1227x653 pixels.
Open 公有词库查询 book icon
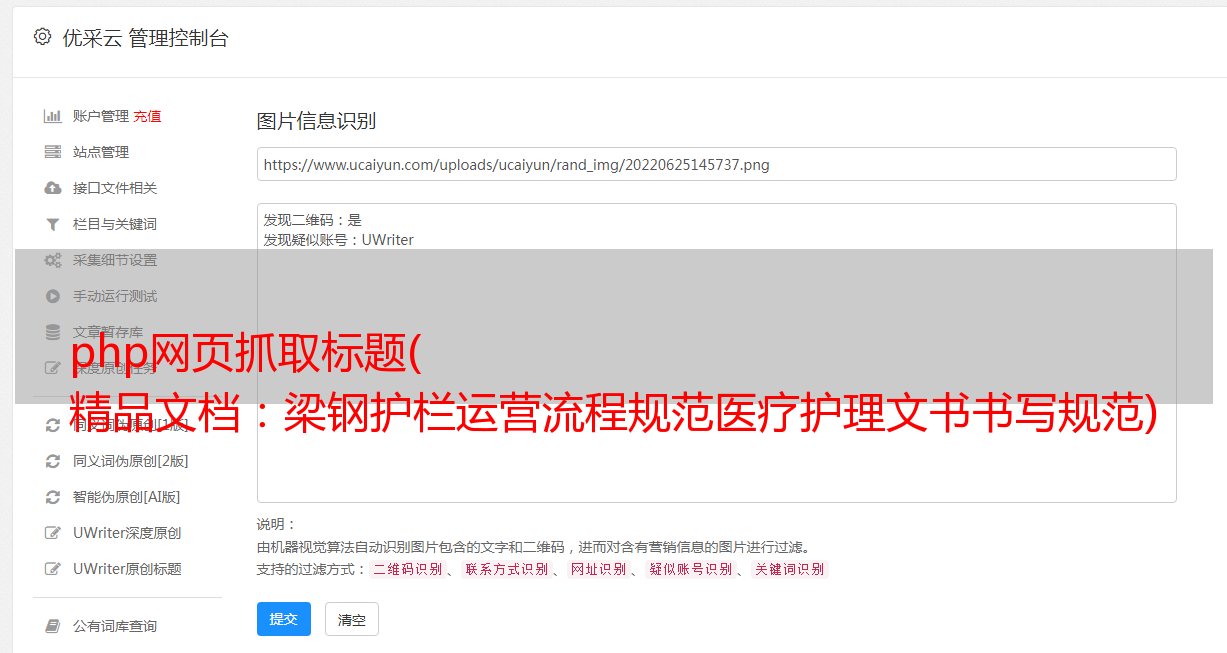(x=53, y=626)
